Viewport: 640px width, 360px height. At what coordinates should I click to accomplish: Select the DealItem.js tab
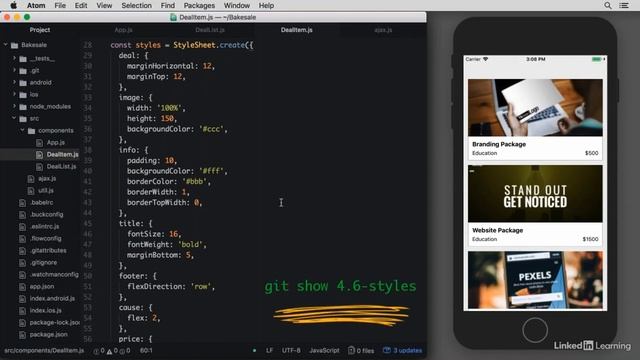pos(296,30)
